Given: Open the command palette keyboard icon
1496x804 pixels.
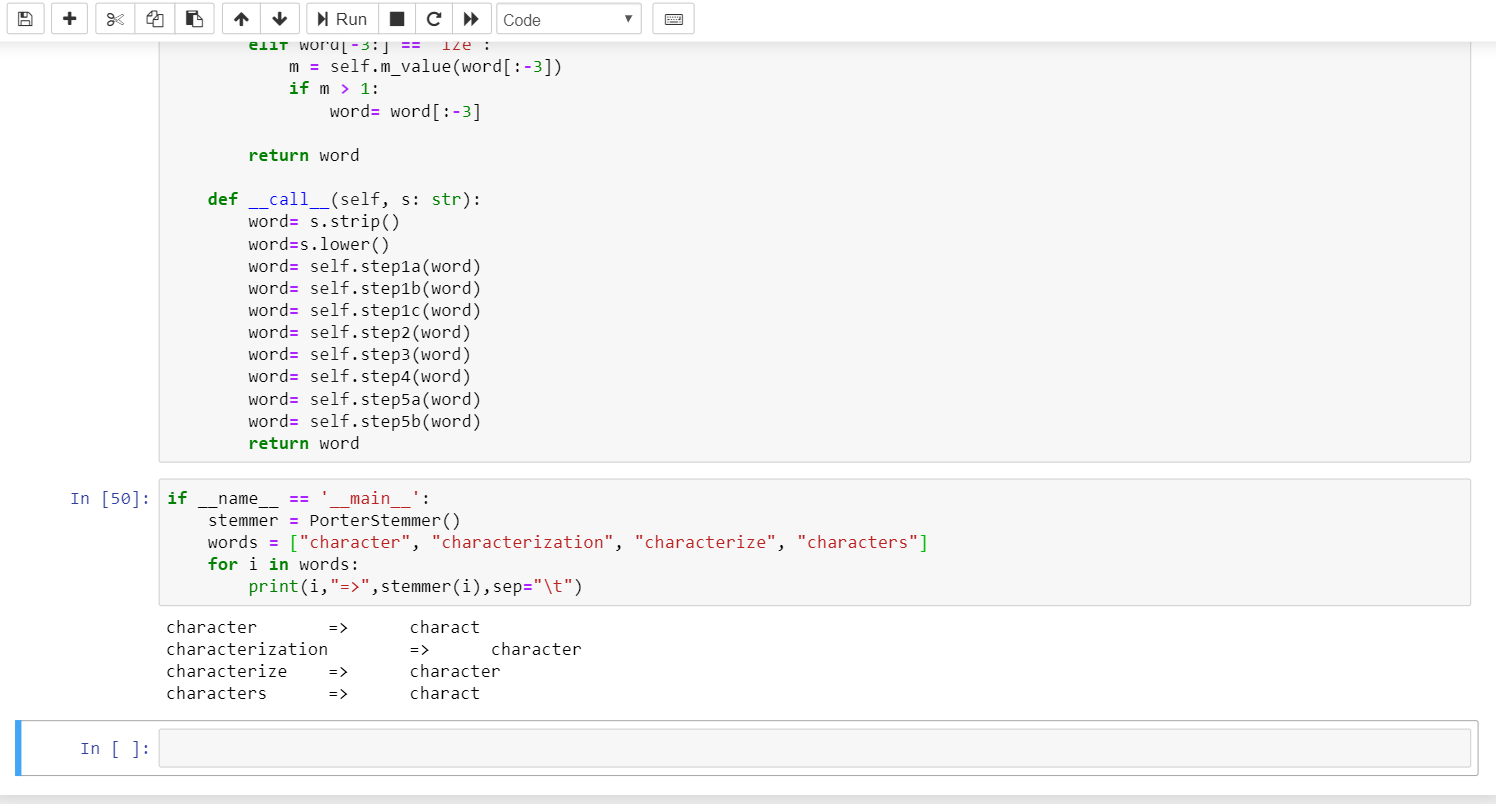Looking at the screenshot, I should click(673, 19).
